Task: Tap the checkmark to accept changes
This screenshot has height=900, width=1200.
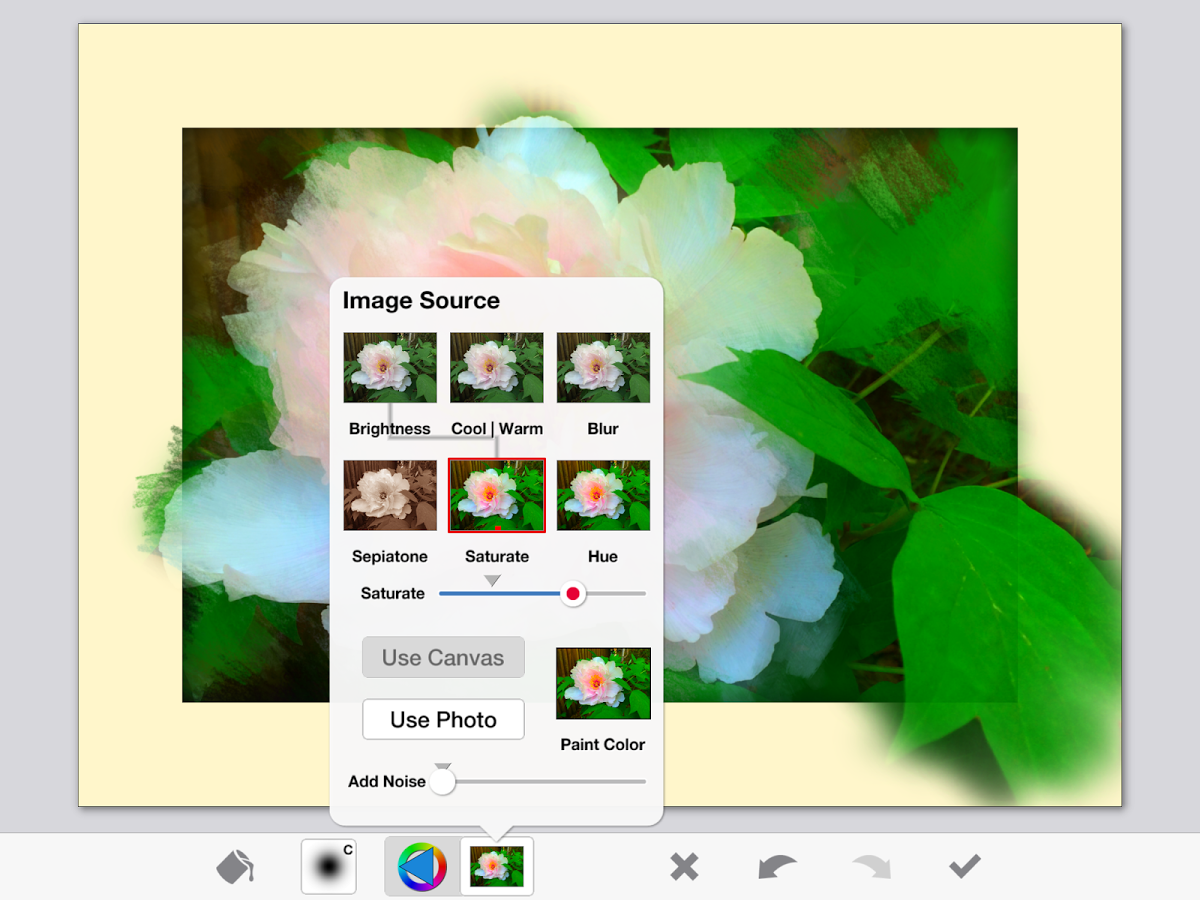Action: pos(962,865)
